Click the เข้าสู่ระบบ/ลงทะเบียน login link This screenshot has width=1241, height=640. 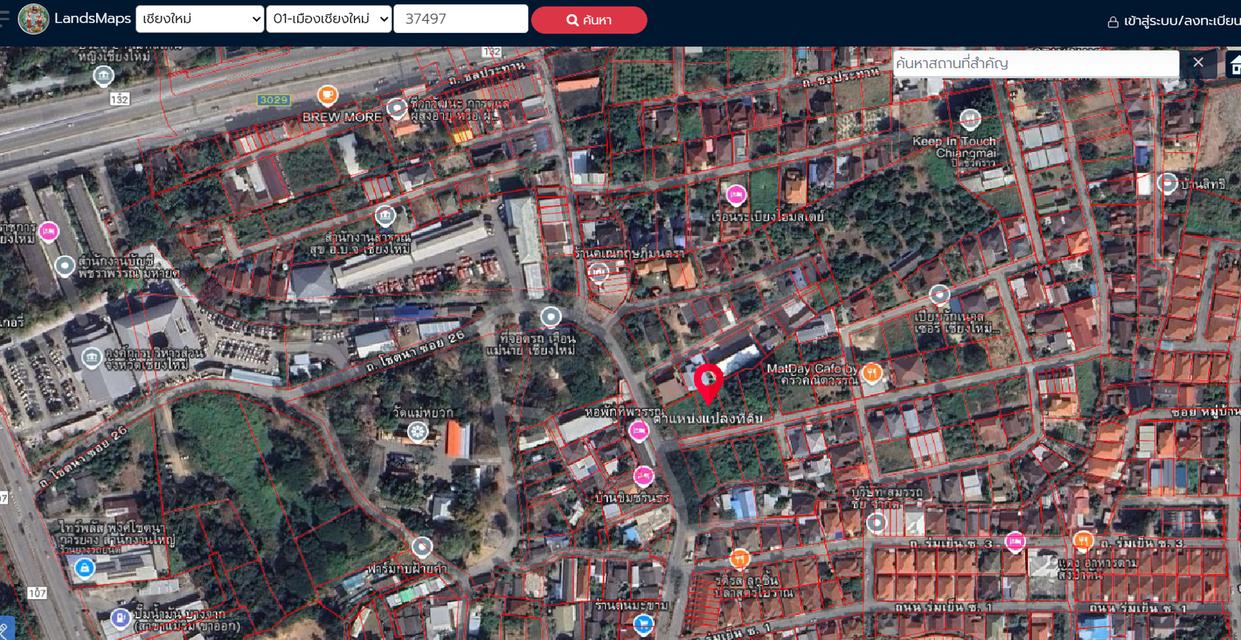click(1173, 21)
